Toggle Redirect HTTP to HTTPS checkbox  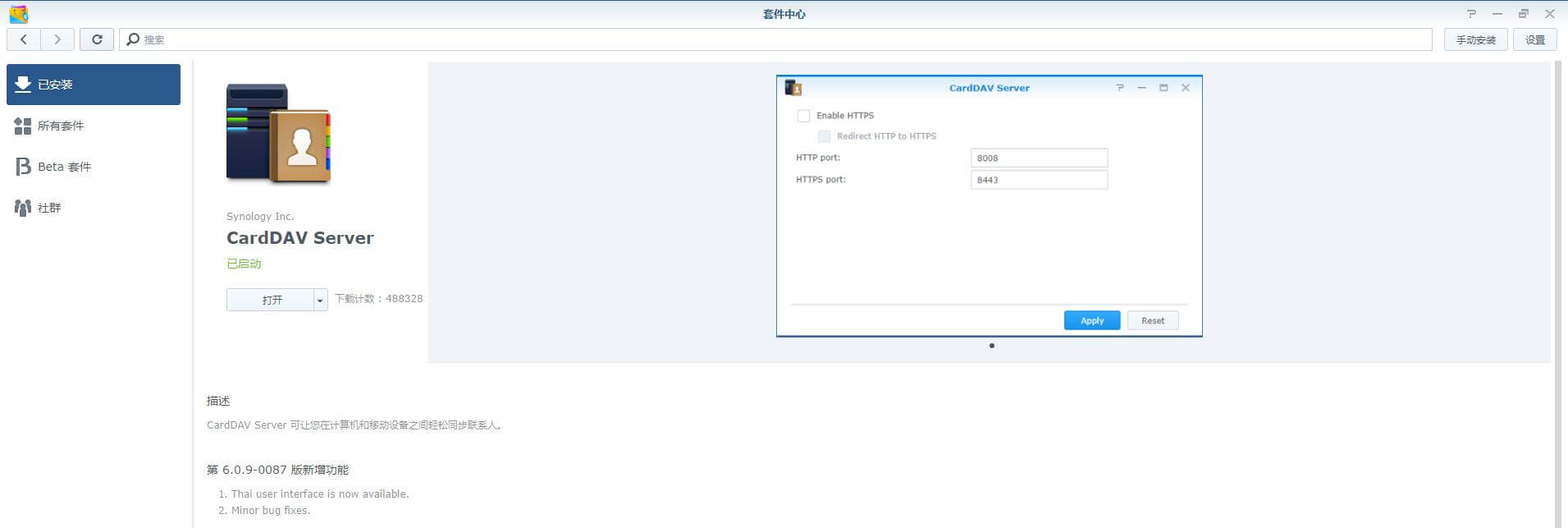pyautogui.click(x=824, y=136)
